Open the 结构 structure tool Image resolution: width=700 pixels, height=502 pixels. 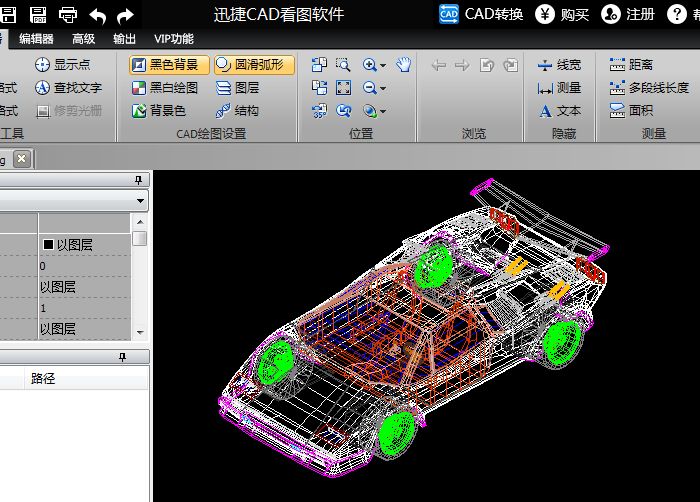pyautogui.click(x=237, y=111)
